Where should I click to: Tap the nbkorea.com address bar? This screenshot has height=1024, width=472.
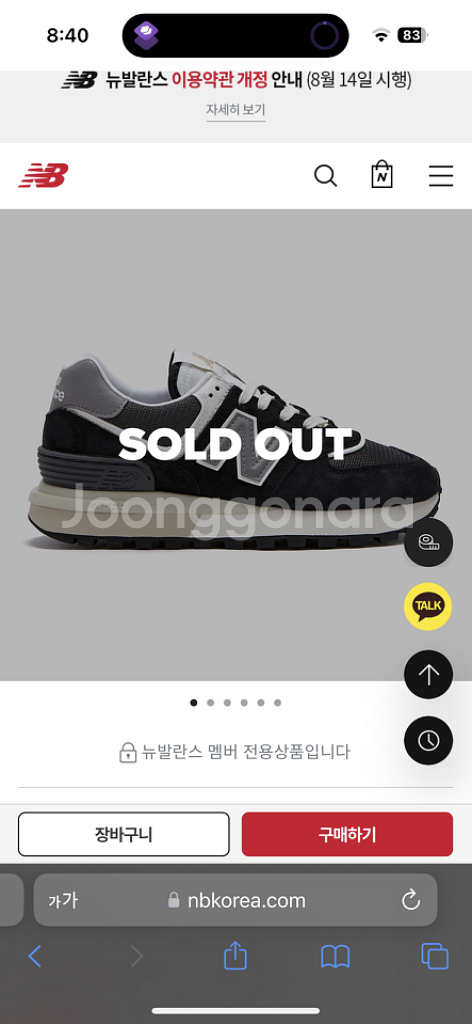tap(236, 901)
